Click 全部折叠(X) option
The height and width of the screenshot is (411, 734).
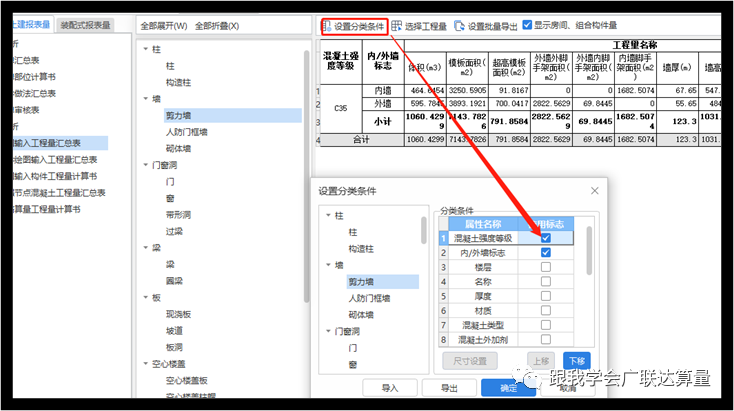217,26
